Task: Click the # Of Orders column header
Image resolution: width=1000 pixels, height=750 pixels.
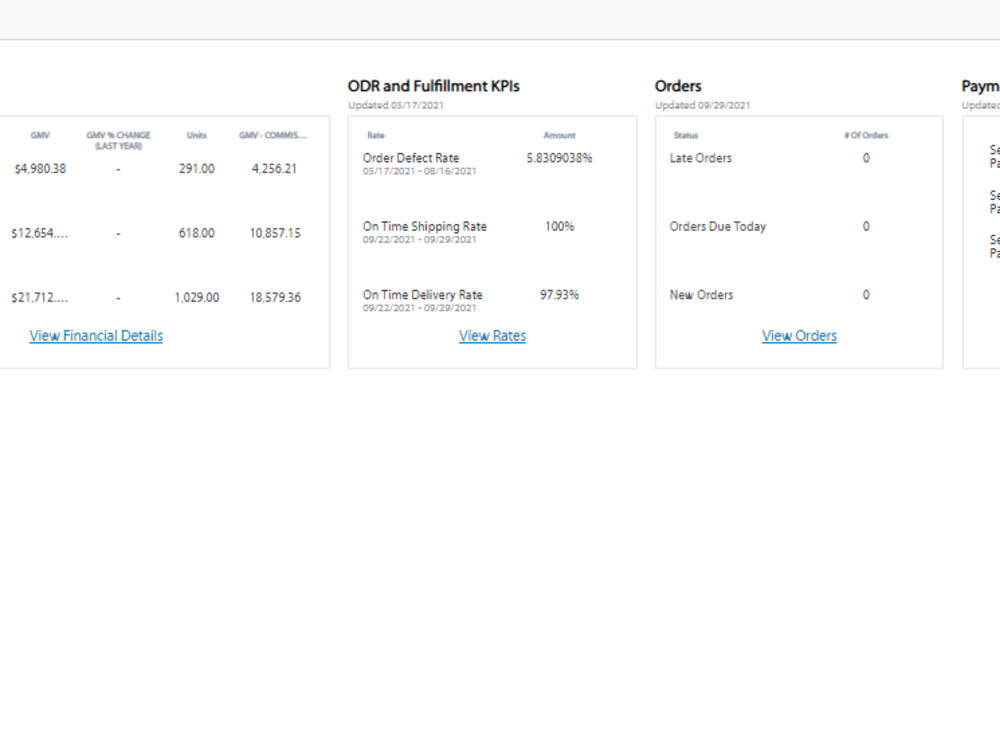Action: [866, 135]
